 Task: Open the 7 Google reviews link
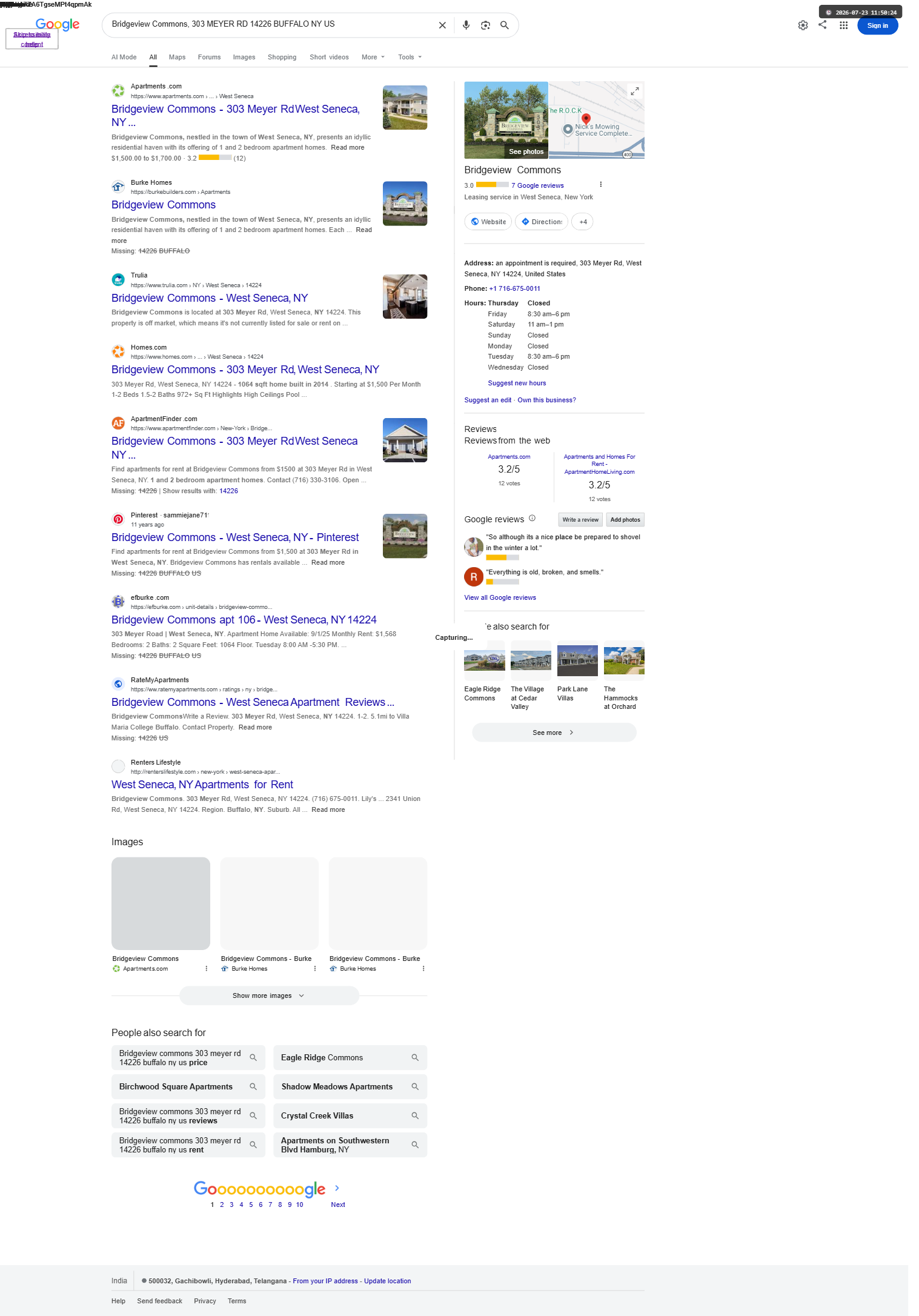point(537,185)
